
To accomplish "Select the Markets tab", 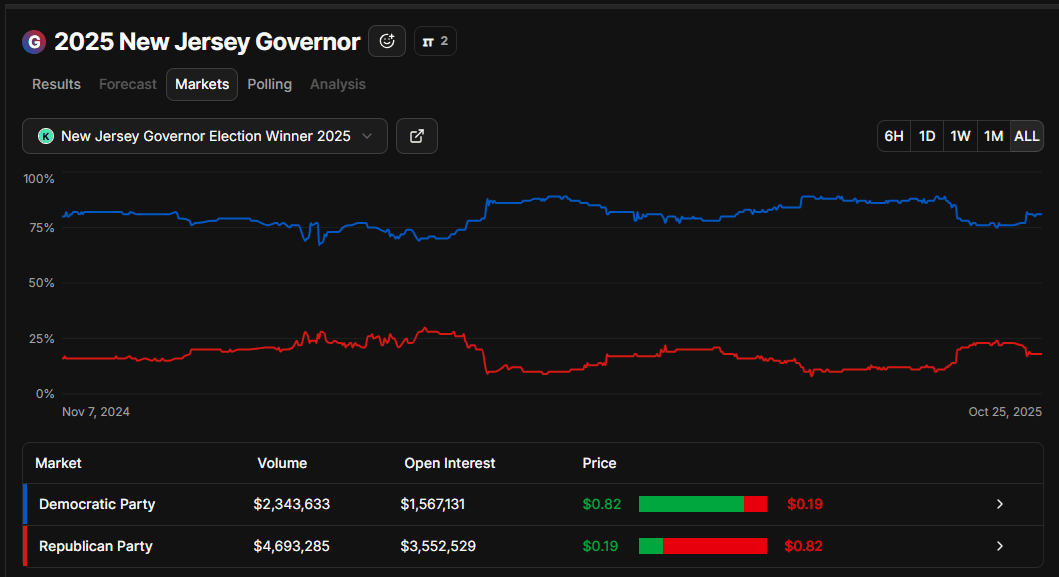I will click(202, 84).
